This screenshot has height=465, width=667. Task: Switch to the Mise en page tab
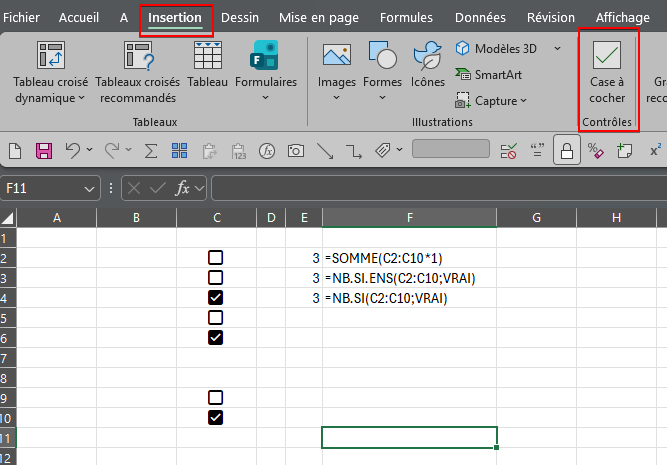pyautogui.click(x=319, y=17)
